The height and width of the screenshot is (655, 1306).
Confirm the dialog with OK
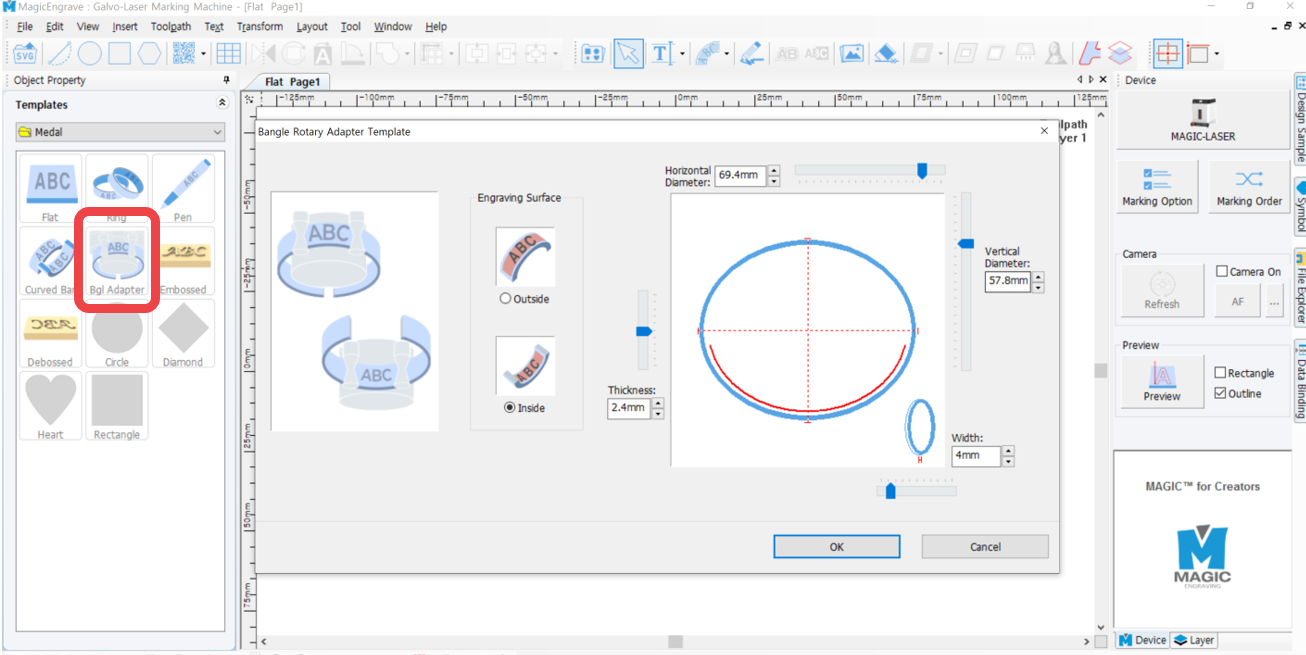tap(837, 546)
